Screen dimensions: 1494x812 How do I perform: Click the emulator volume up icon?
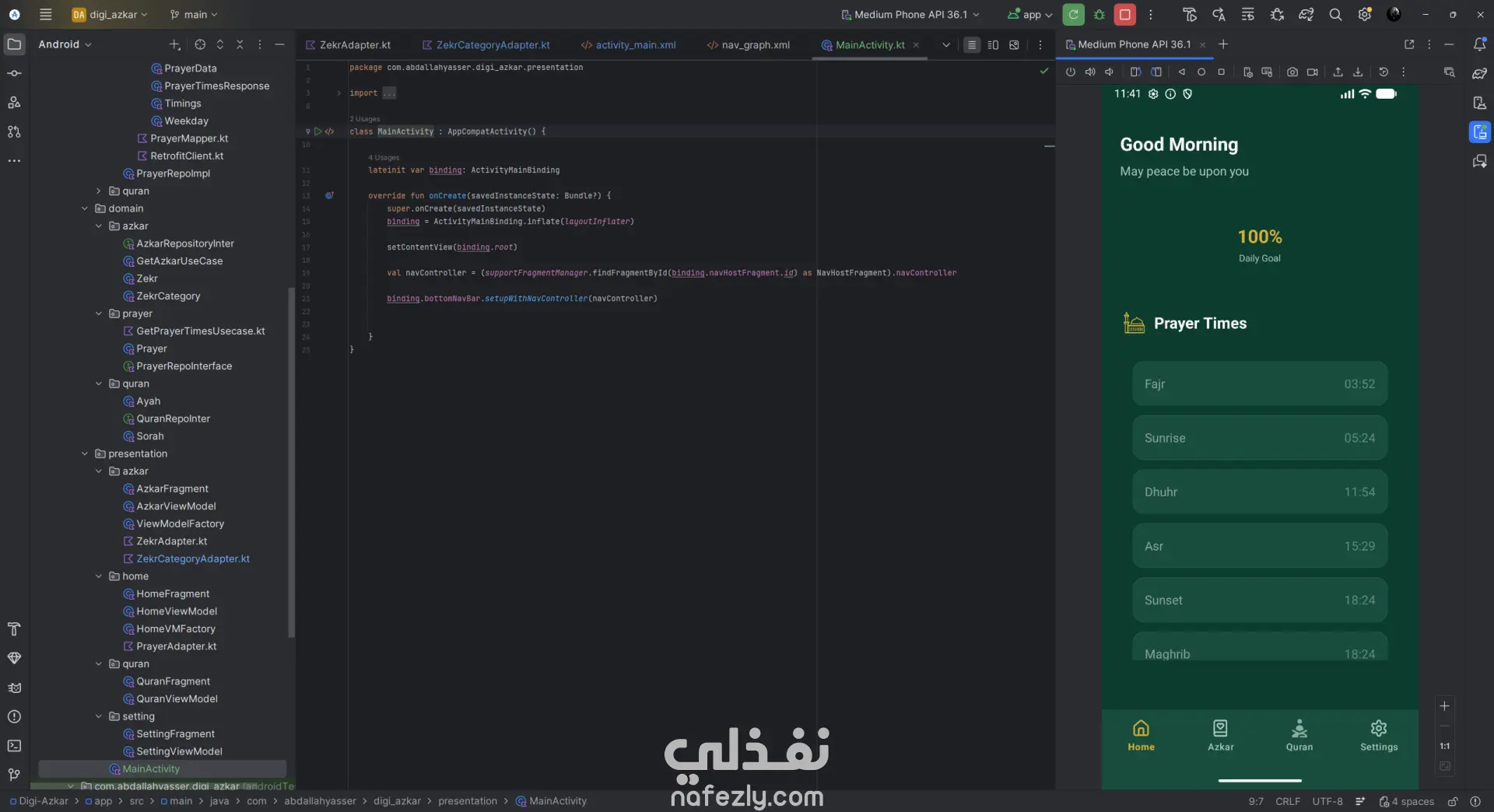[x=1090, y=72]
